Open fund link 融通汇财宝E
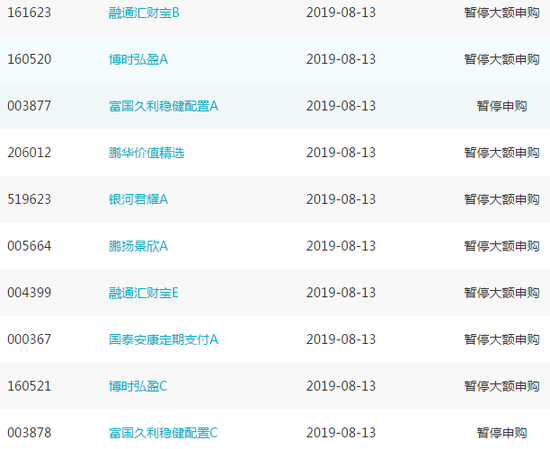This screenshot has height=449, width=550. (x=143, y=293)
